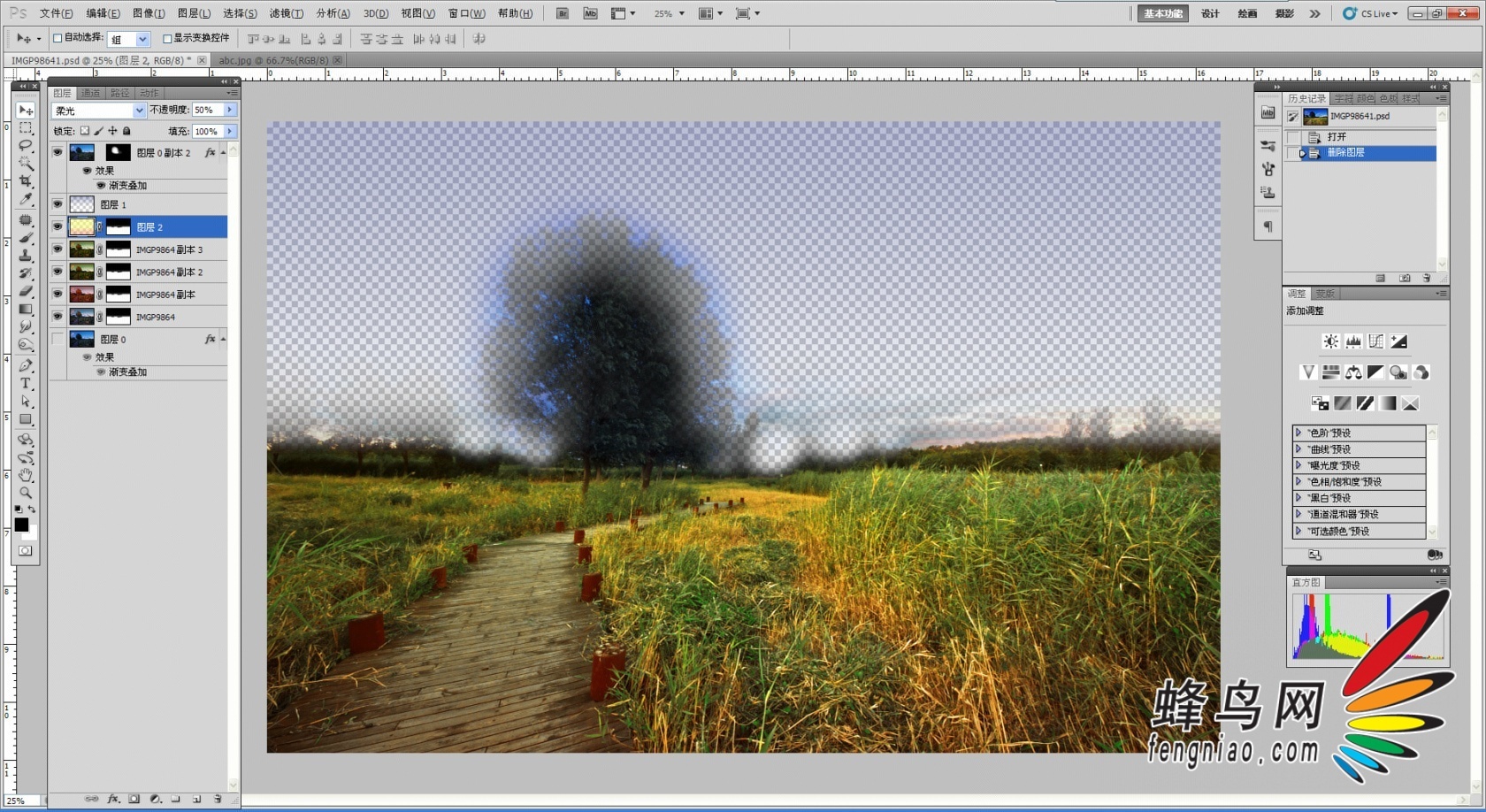Select the Brush tool
This screenshot has height=812, width=1486.
[26, 237]
